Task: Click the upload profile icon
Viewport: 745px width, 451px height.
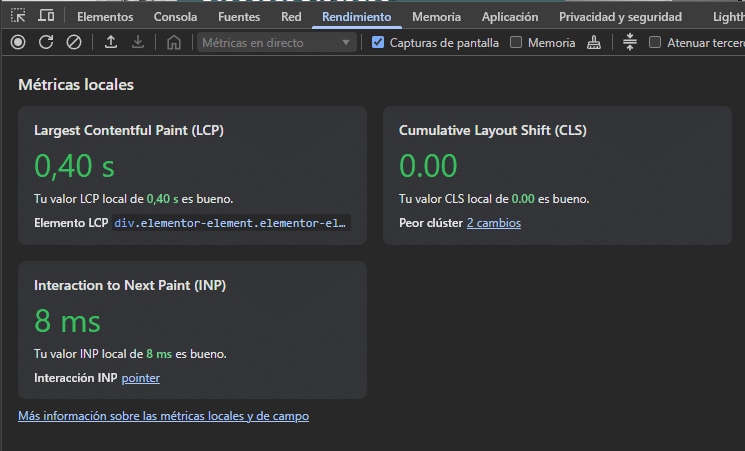Action: (110, 42)
